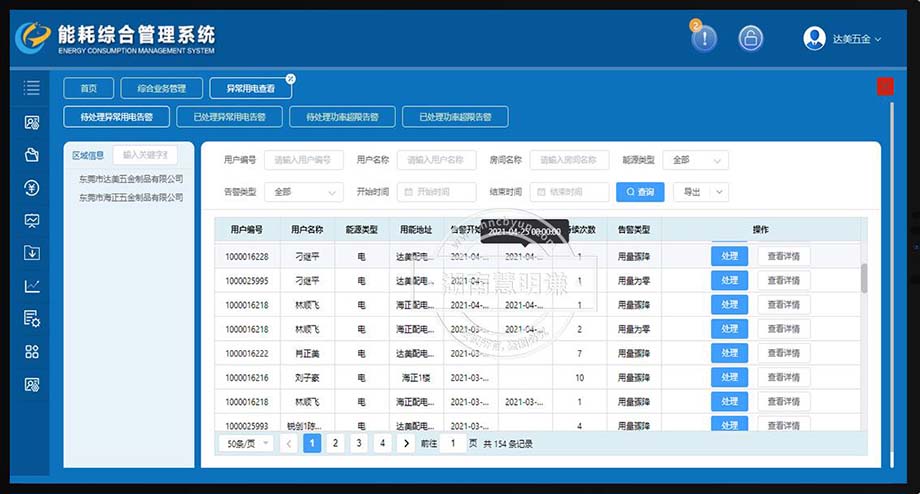Click the blue 查询 search button
Screen dimensions: 920x494
pos(640,192)
